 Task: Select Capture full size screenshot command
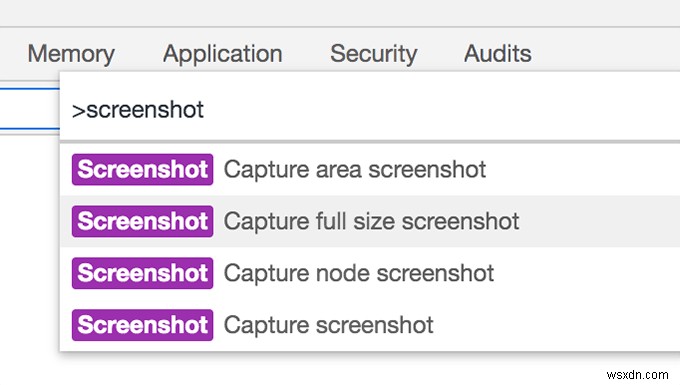369,221
